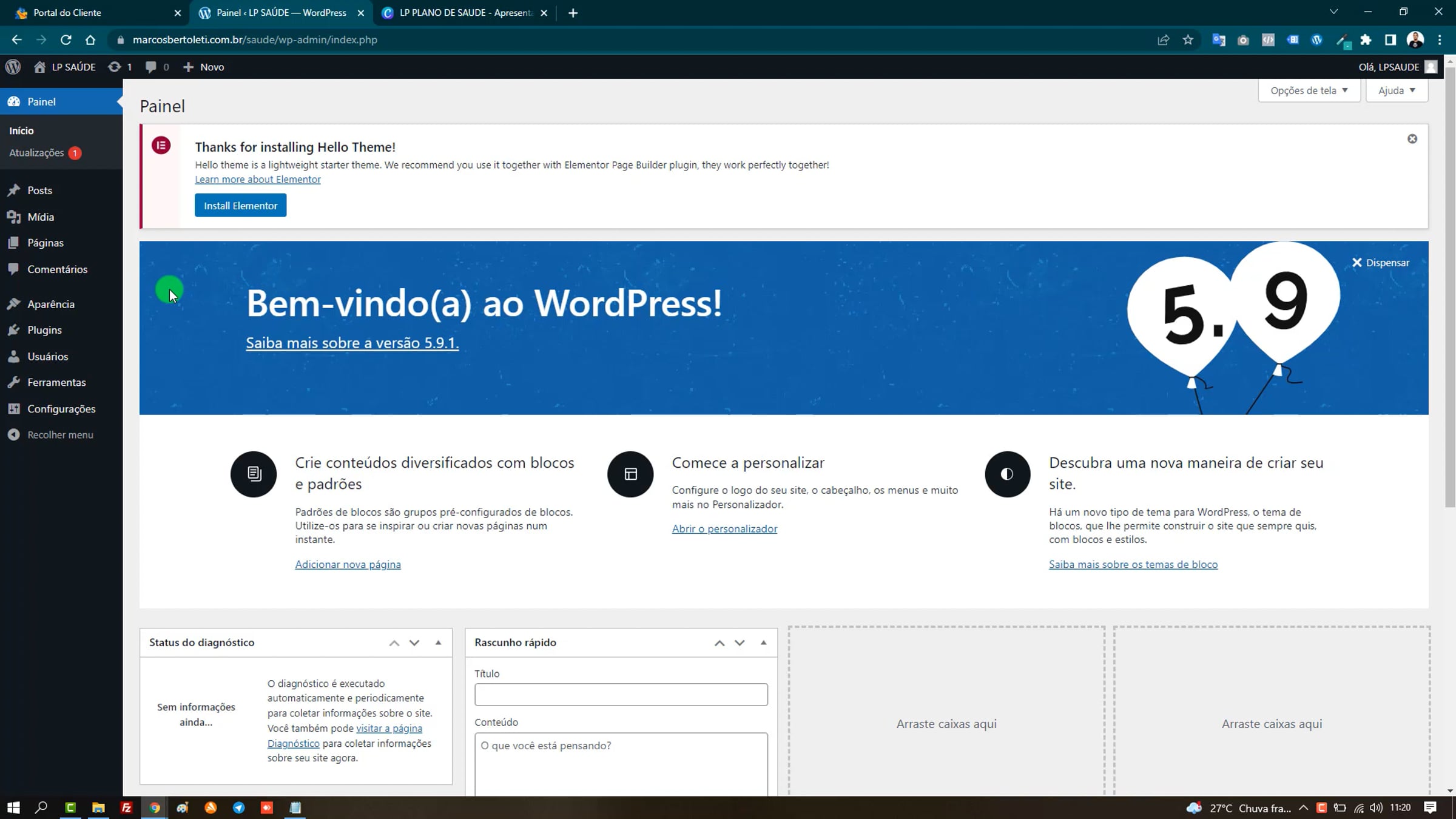Open Chrome extensions puzzle icon
The image size is (1456, 819).
tap(1365, 40)
